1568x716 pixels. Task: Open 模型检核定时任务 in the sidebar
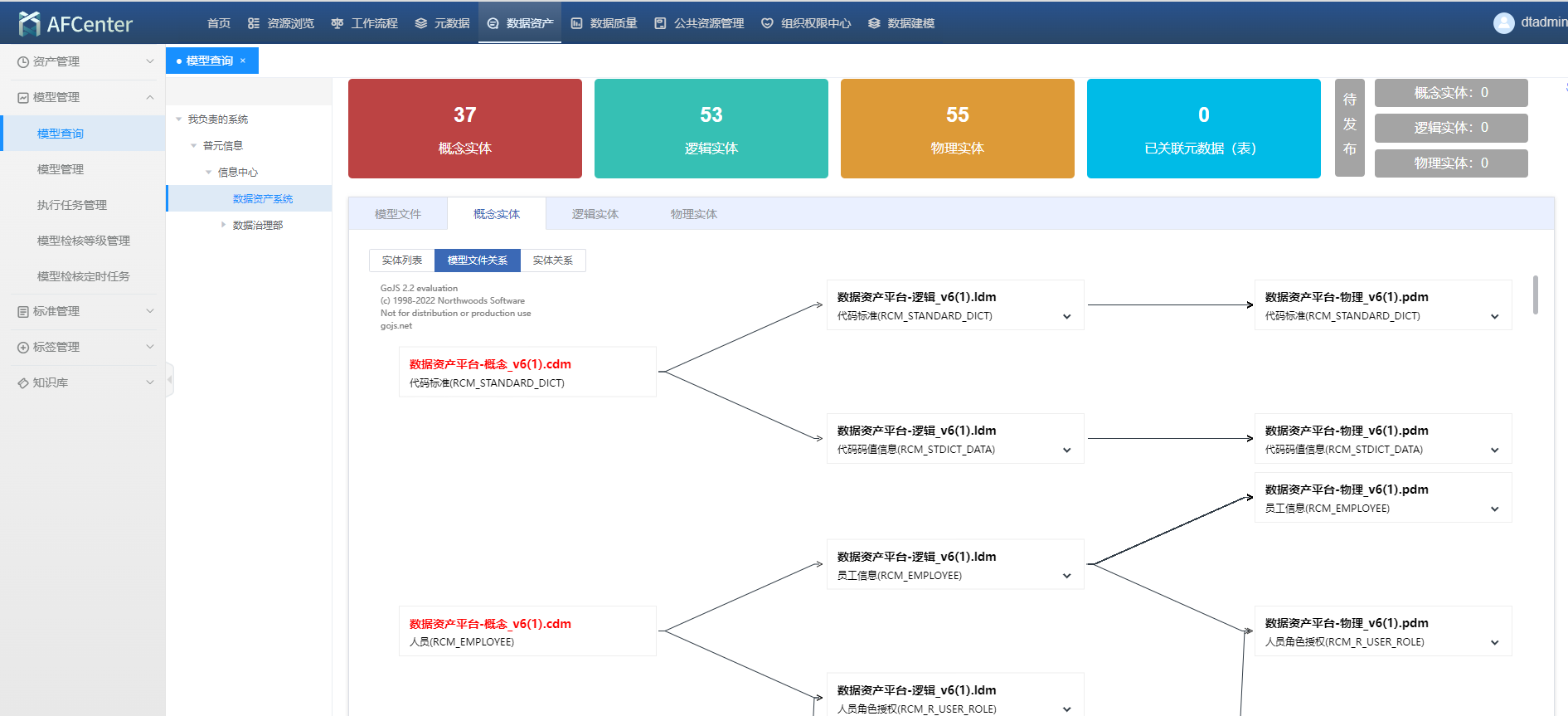click(x=83, y=276)
